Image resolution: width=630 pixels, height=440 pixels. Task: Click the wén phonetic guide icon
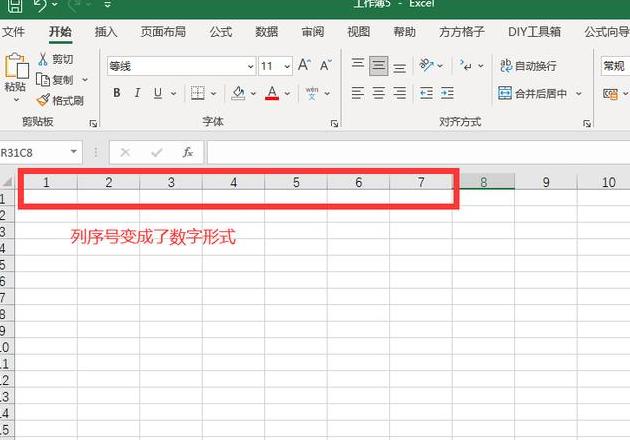[x=312, y=93]
